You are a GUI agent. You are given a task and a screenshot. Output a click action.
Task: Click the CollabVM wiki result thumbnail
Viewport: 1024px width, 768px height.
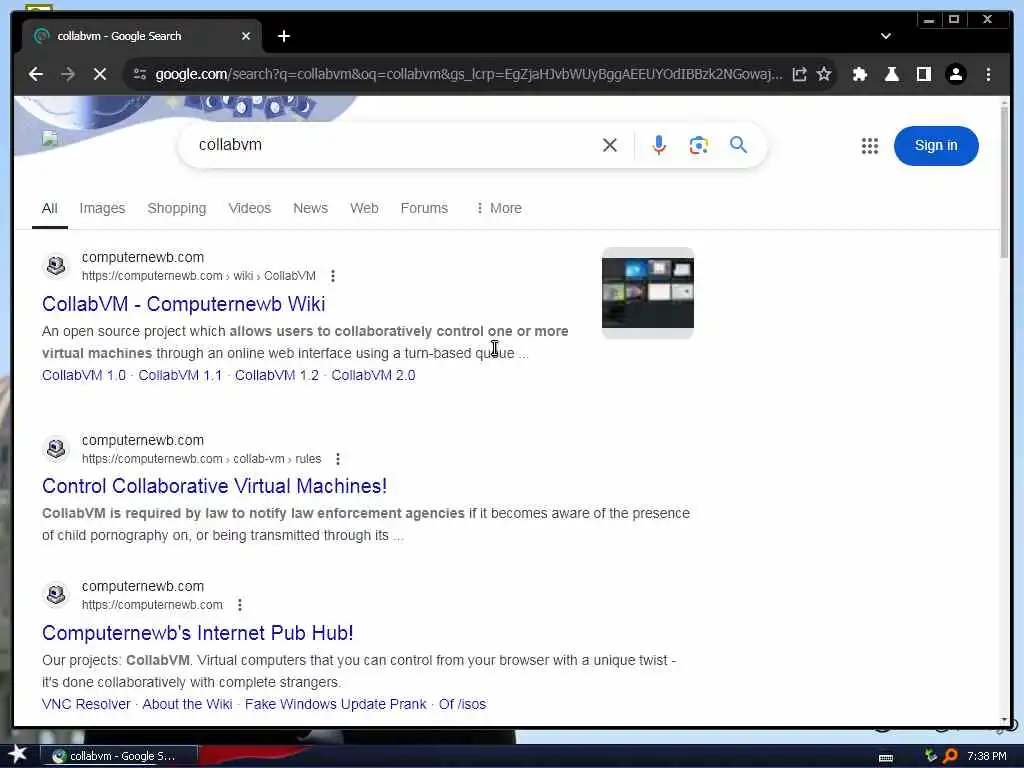[647, 293]
